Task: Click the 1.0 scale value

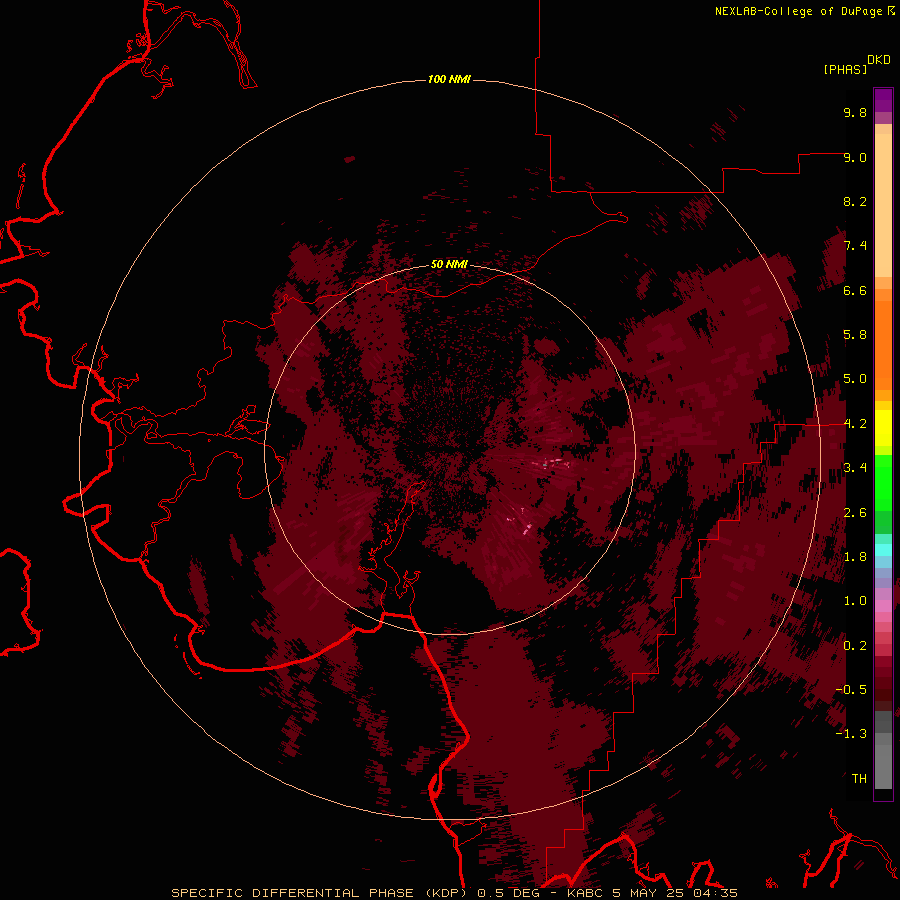Action: (855, 601)
